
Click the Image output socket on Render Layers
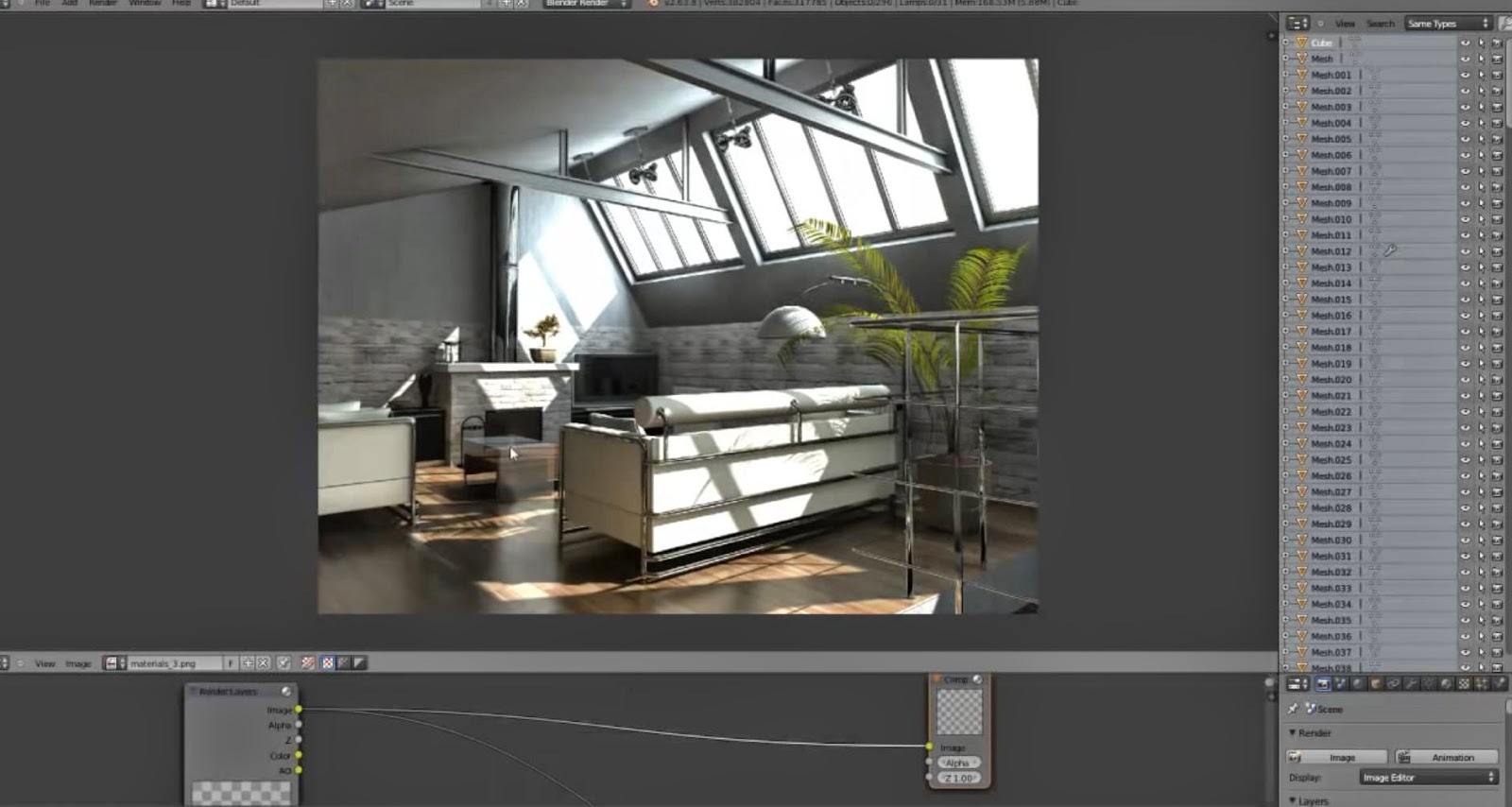(x=299, y=710)
